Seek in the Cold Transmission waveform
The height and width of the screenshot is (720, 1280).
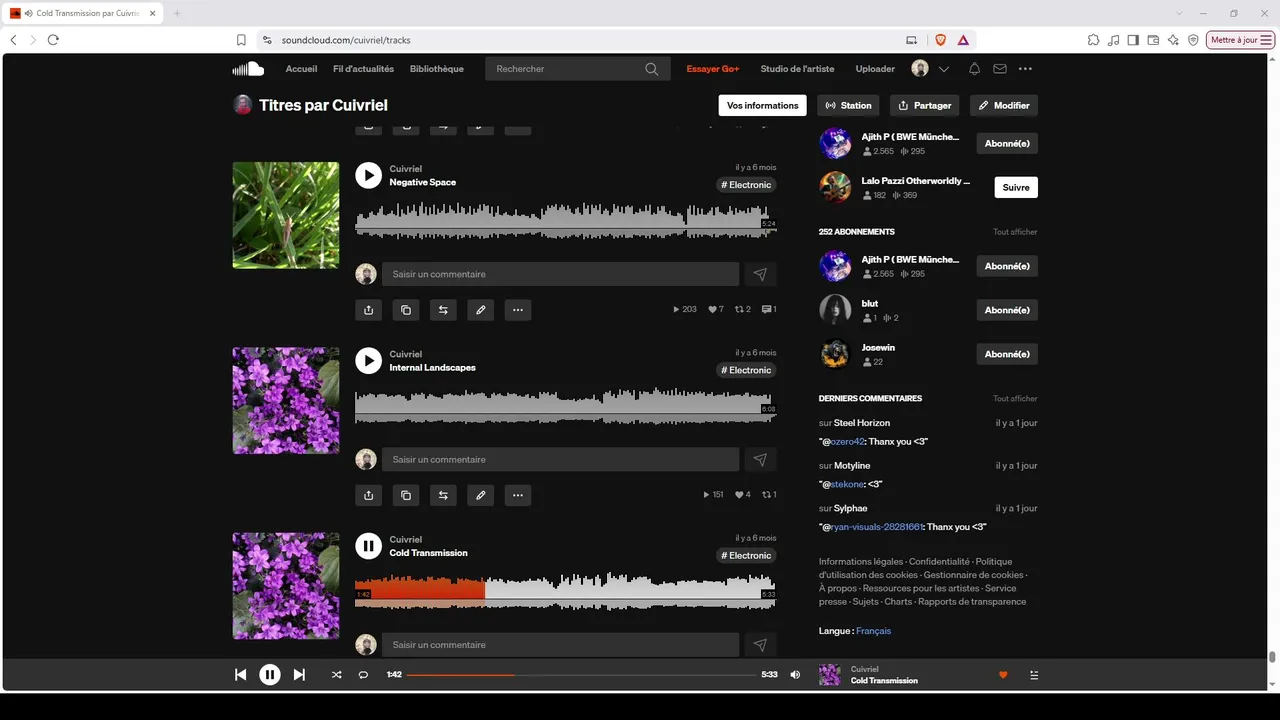pos(565,590)
